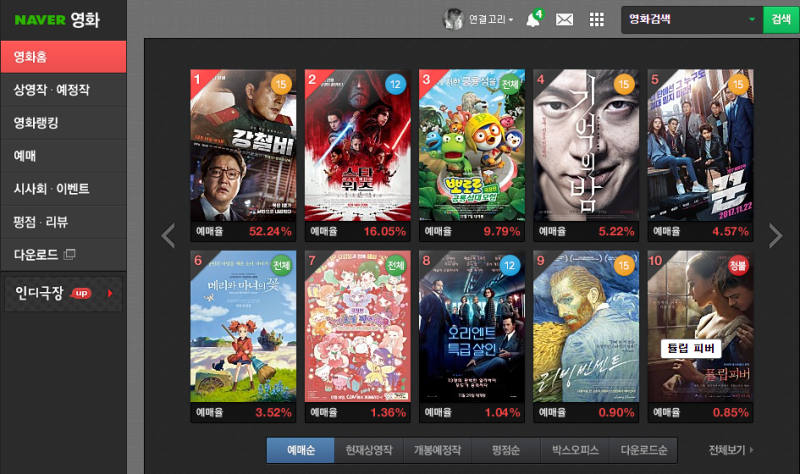Select 영화홈 in the sidebar
800x474 pixels.
[x=63, y=57]
